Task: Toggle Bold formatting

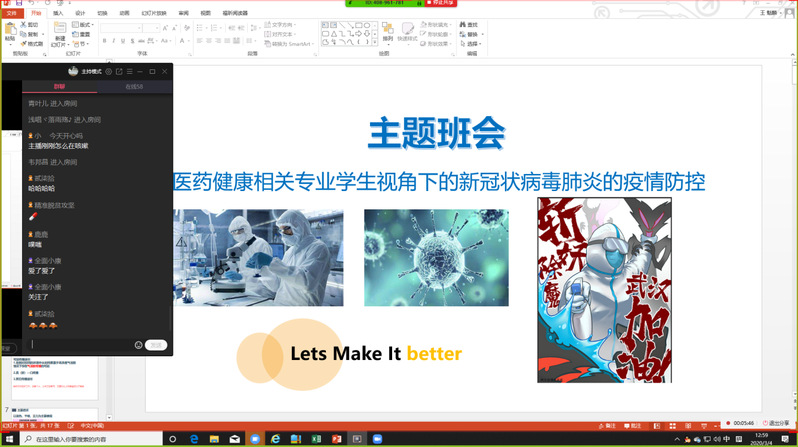Action: point(105,41)
